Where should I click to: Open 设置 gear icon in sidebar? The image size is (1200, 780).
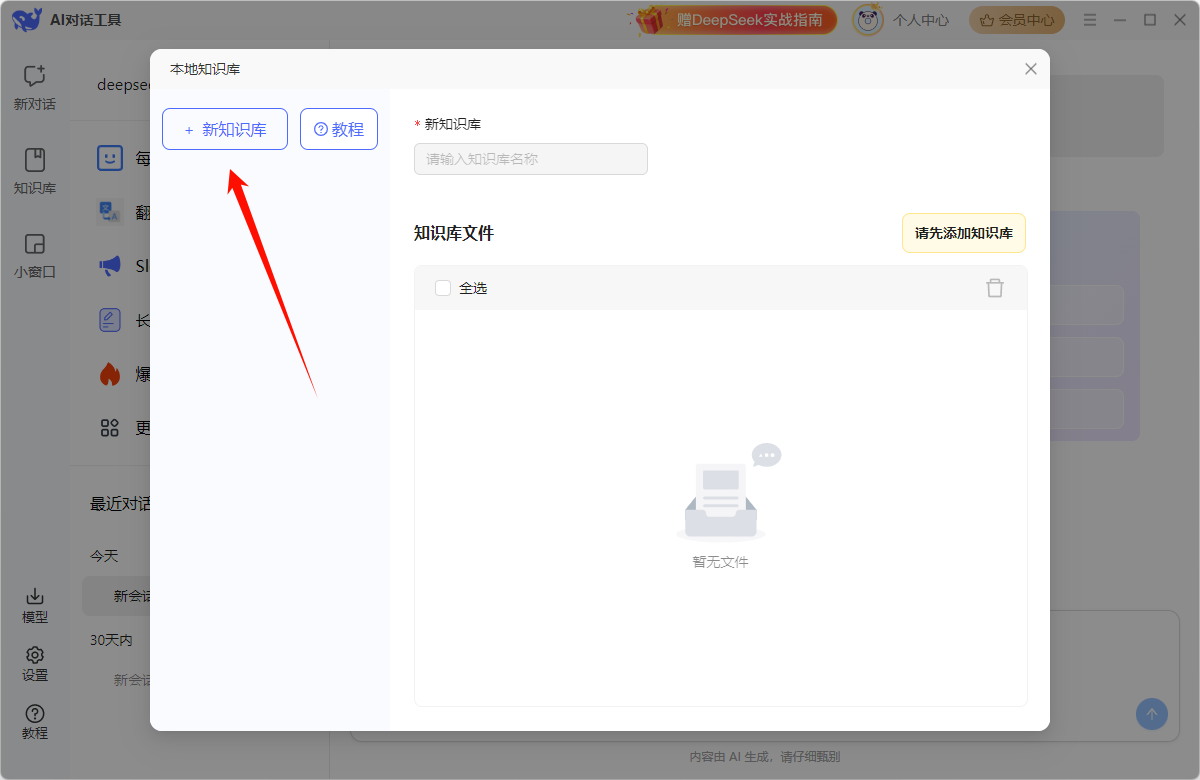[x=35, y=655]
